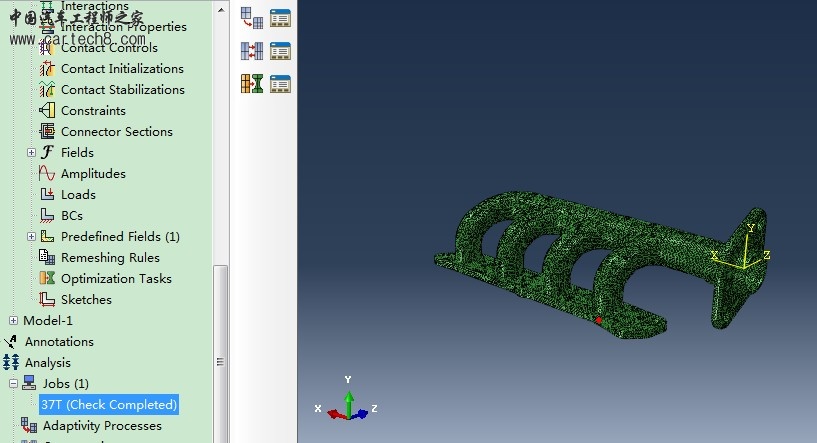Click the Create Adaptivity Process icon
The image size is (817, 443).
click(251, 50)
